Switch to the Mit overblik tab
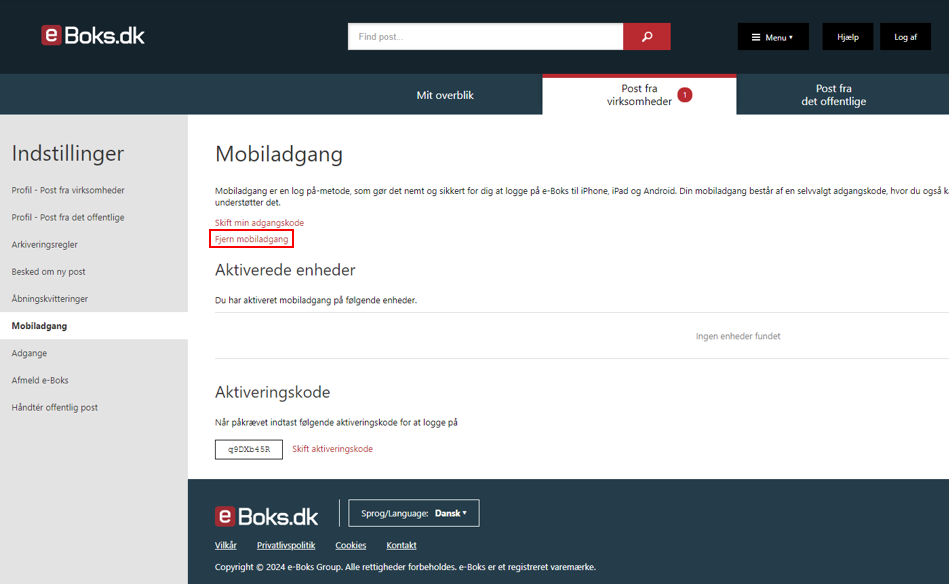 point(445,95)
